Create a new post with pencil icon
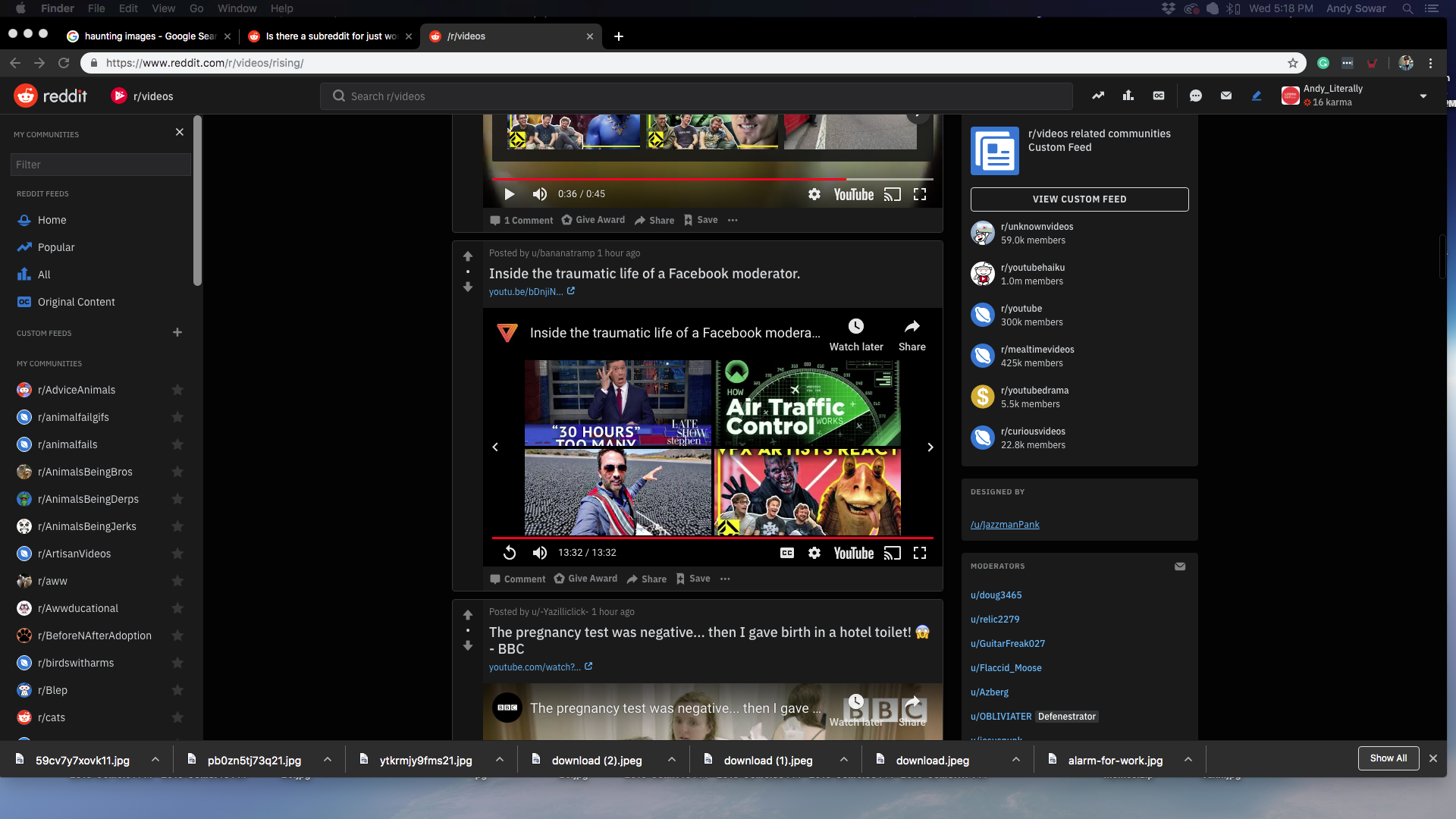The image size is (1456, 819). [1257, 96]
